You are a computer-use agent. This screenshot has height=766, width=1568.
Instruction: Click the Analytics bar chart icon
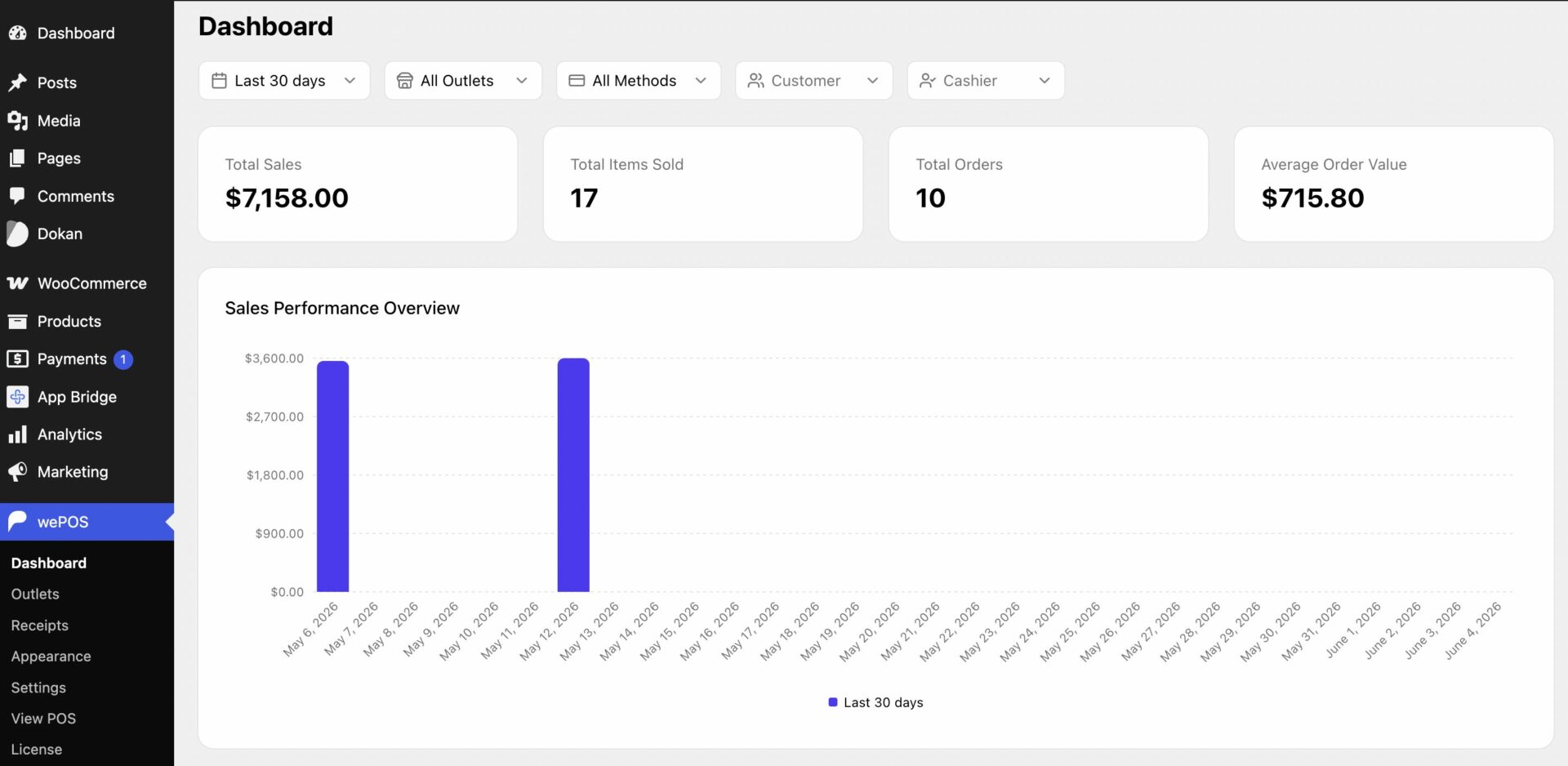(x=17, y=434)
